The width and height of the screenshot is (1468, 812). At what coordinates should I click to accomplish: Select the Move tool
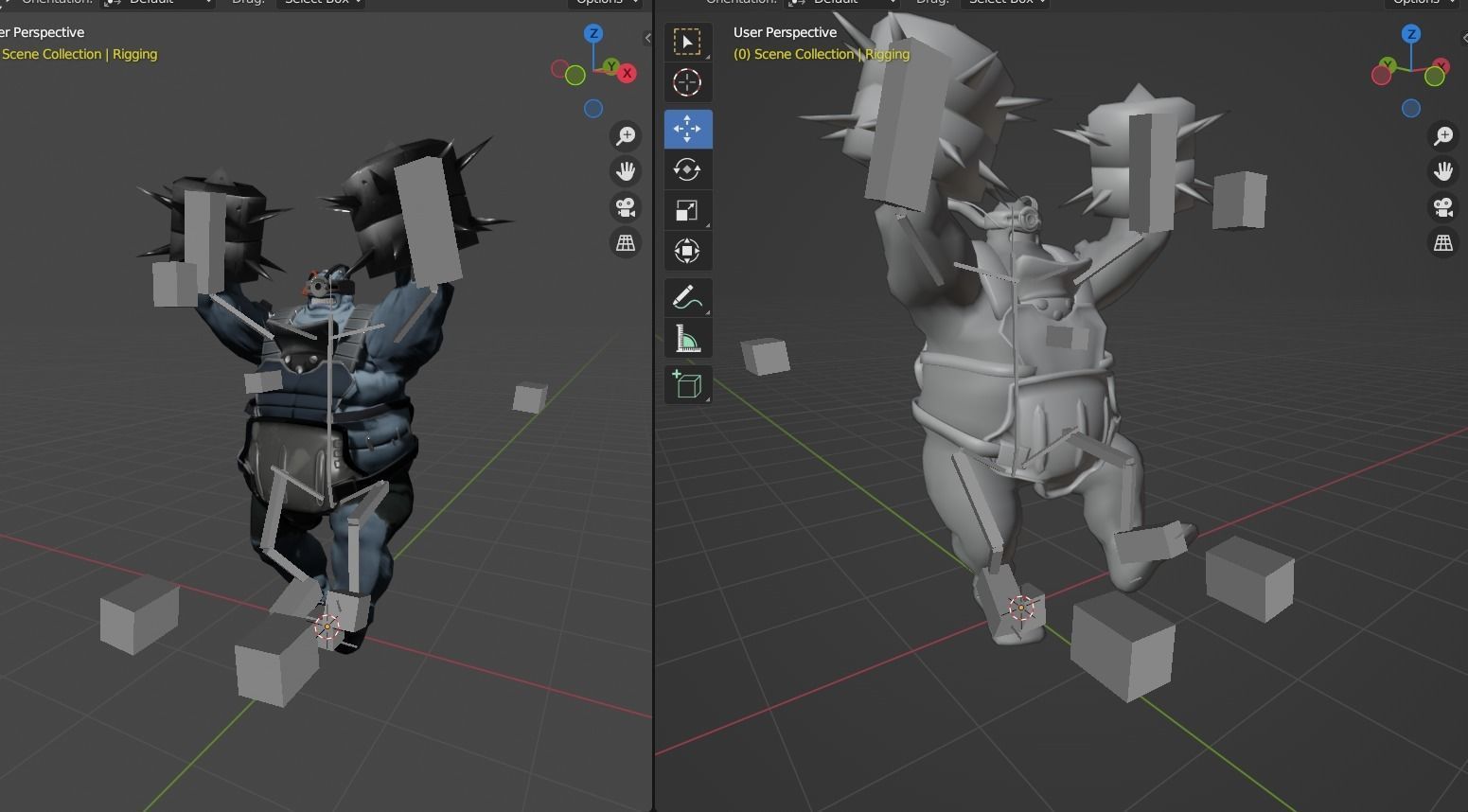[x=687, y=129]
